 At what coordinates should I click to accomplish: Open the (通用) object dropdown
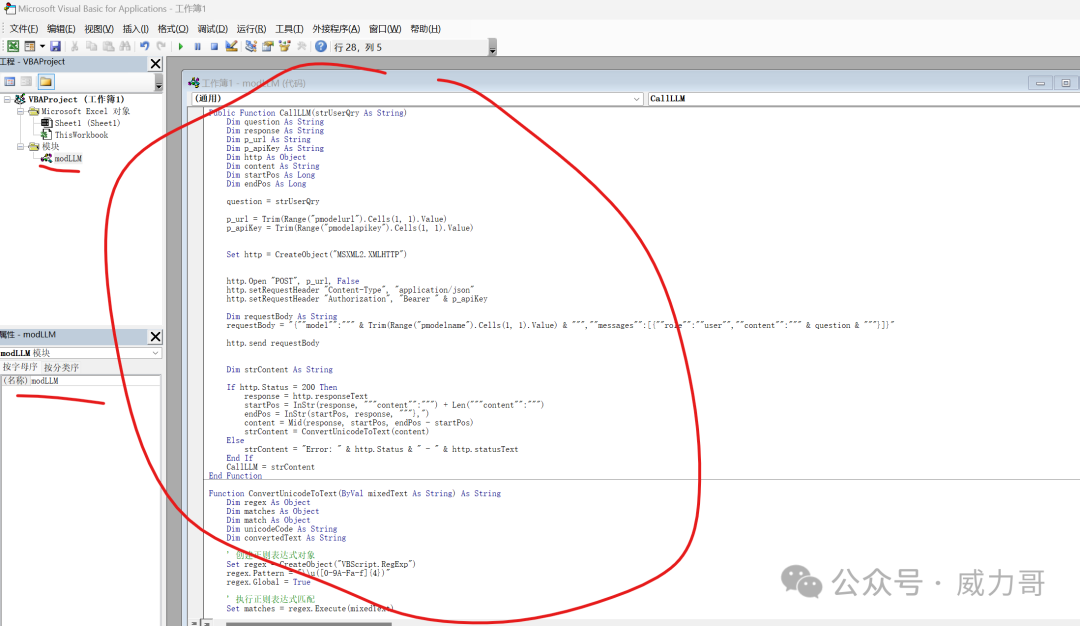(637, 99)
